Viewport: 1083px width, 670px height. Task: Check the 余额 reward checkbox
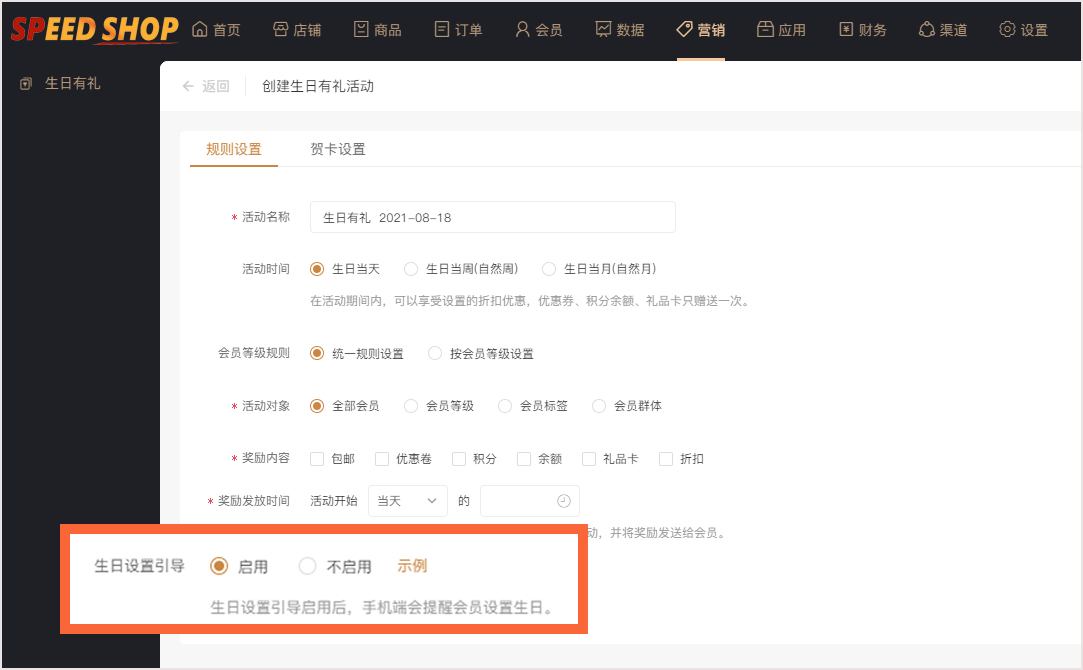(524, 459)
